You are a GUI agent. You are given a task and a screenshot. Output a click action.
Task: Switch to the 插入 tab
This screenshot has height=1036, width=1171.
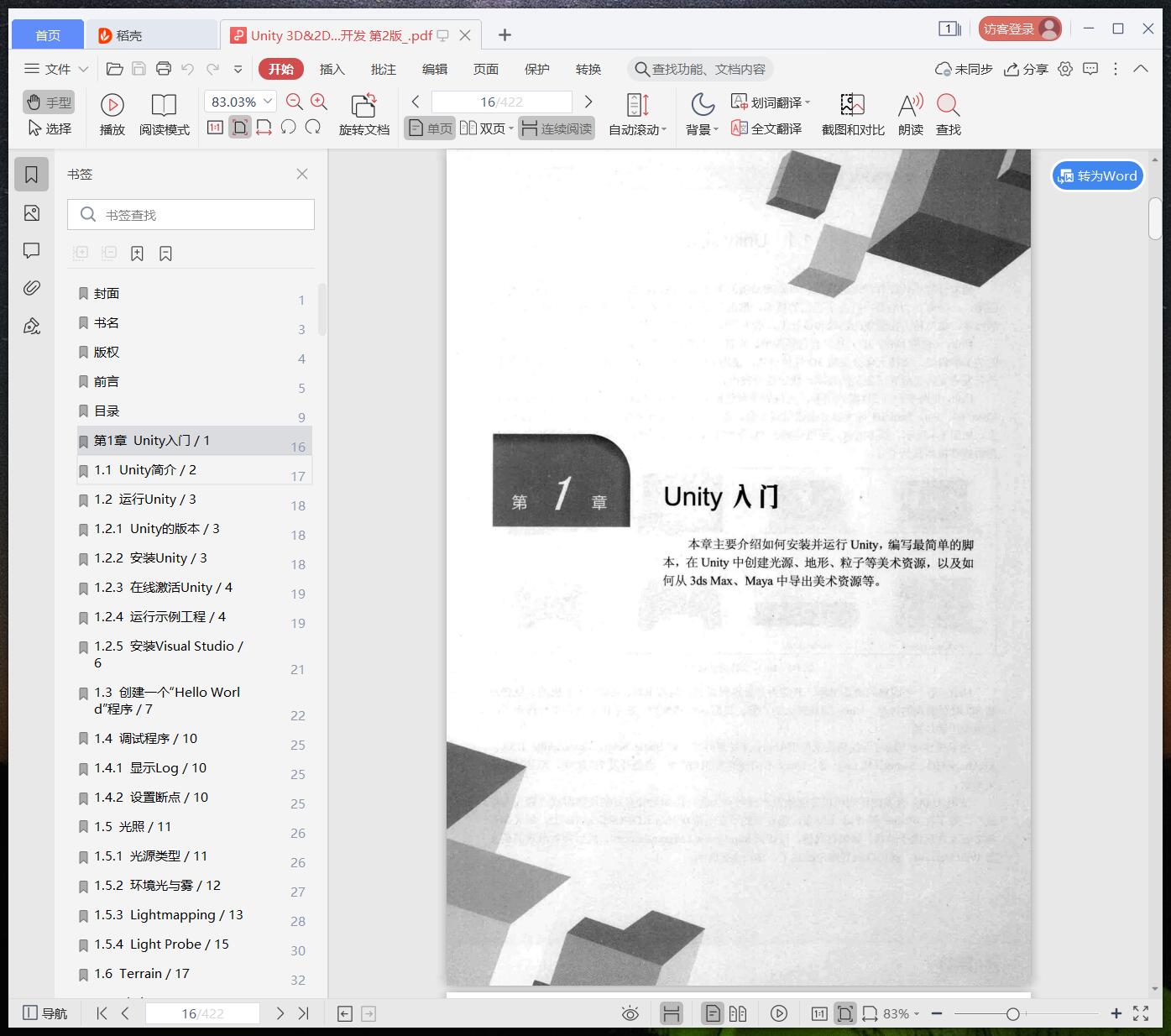[x=332, y=69]
